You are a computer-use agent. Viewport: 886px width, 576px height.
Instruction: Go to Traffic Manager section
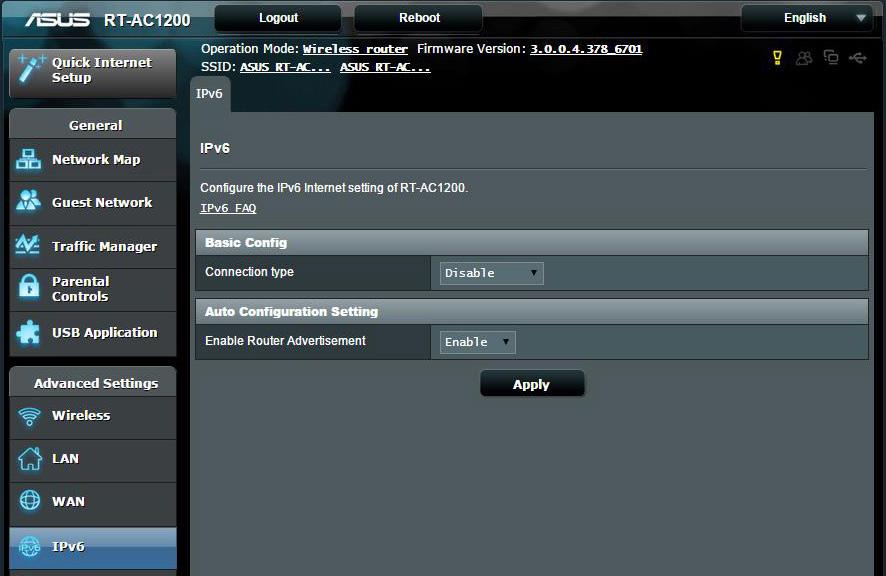point(93,246)
